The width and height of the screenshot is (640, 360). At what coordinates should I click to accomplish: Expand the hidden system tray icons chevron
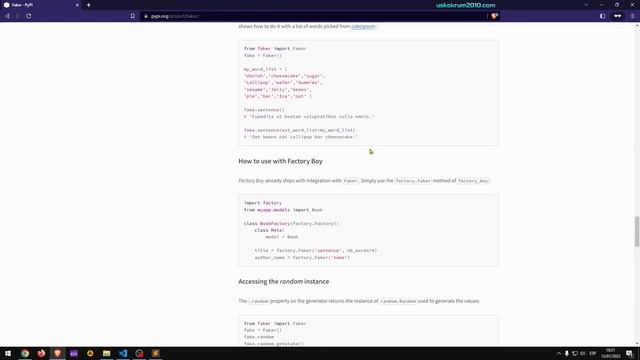[558, 353]
